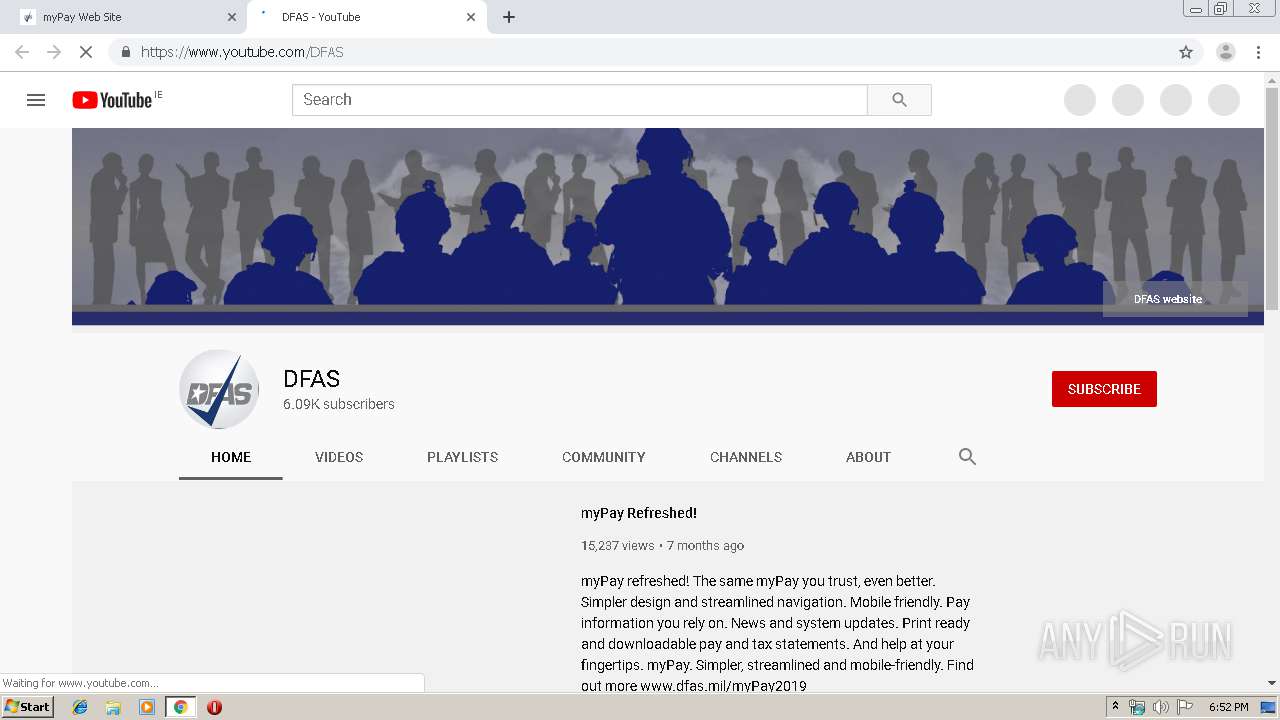Go back to the previous page

pos(22,52)
